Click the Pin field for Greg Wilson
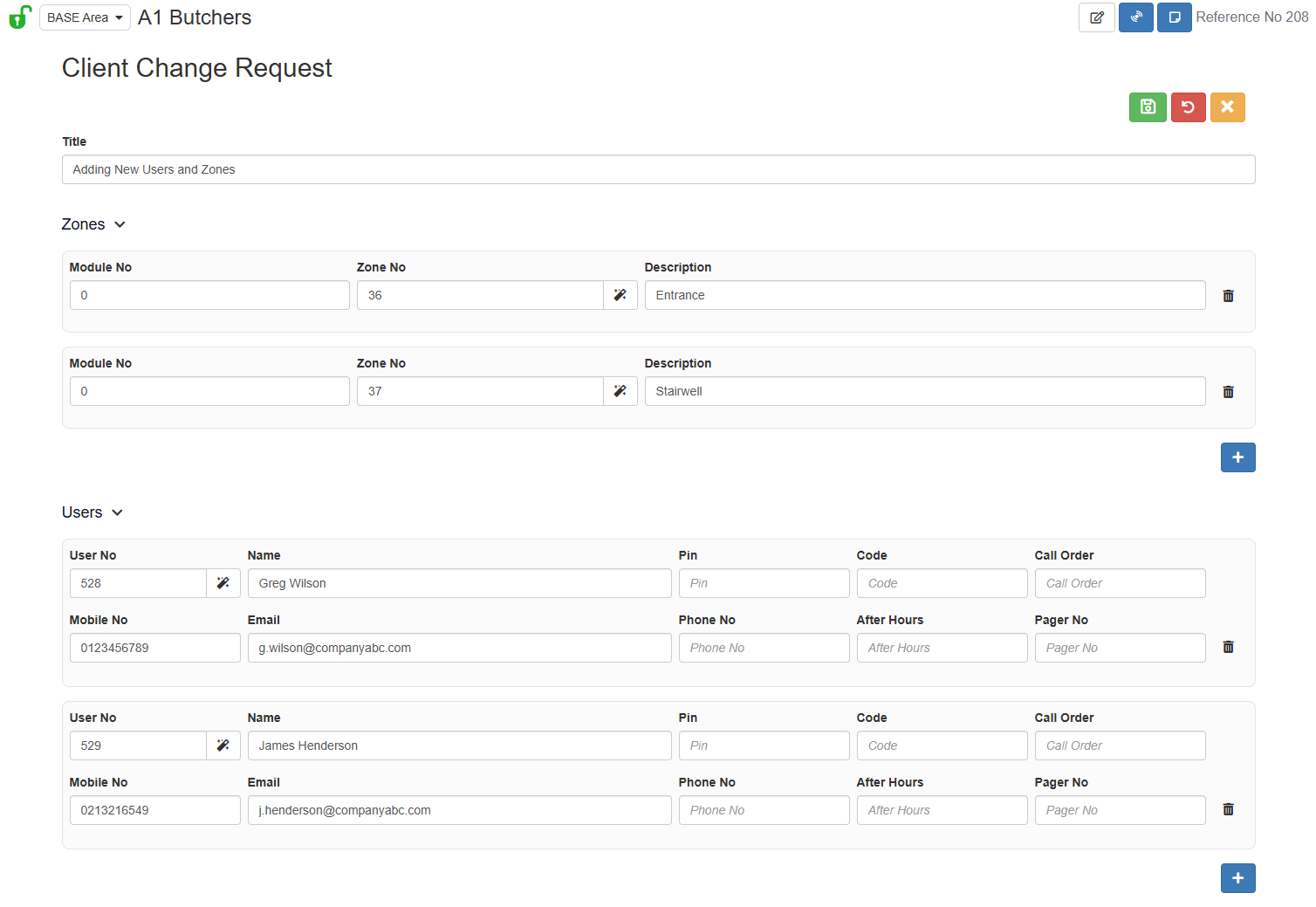 tap(764, 583)
